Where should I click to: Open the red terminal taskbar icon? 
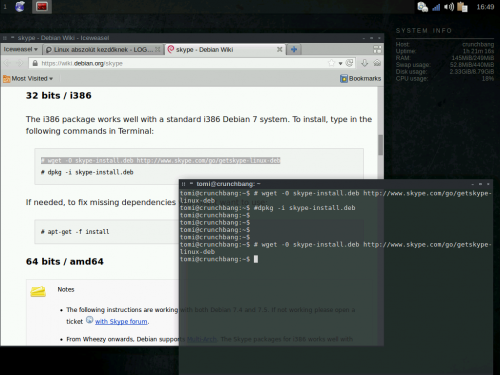(42, 6)
